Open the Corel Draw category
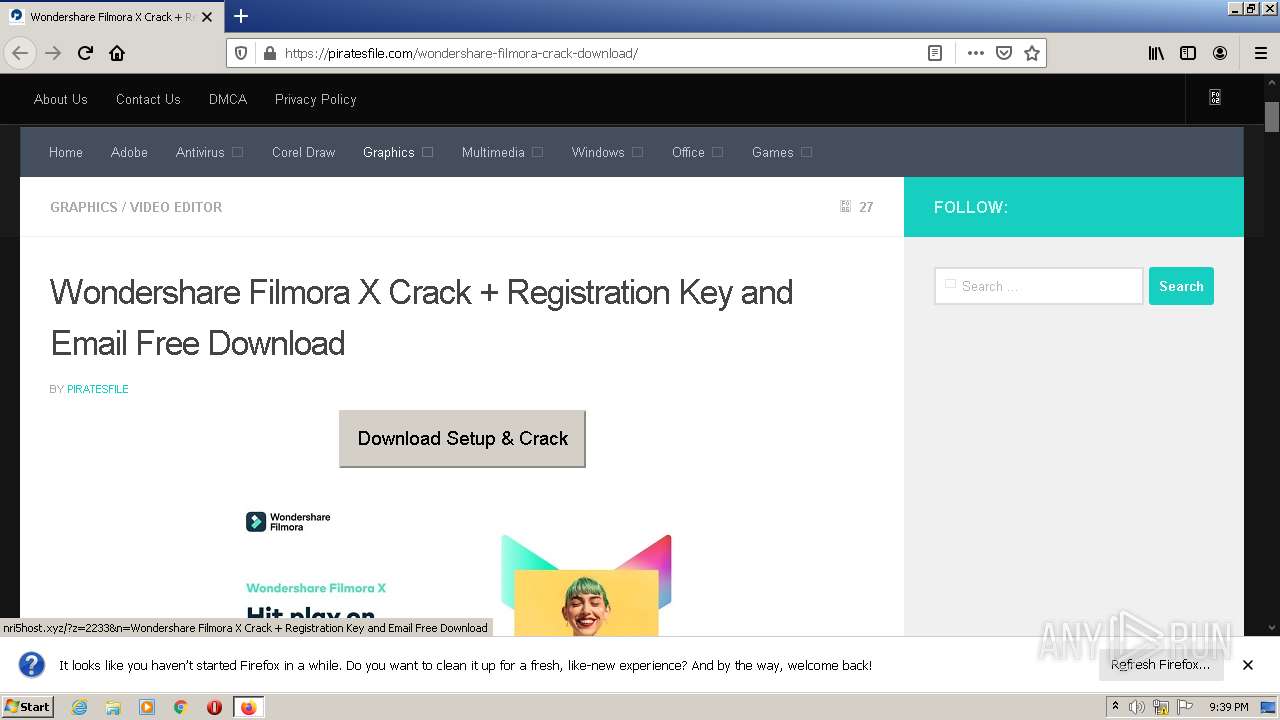 pos(303,152)
